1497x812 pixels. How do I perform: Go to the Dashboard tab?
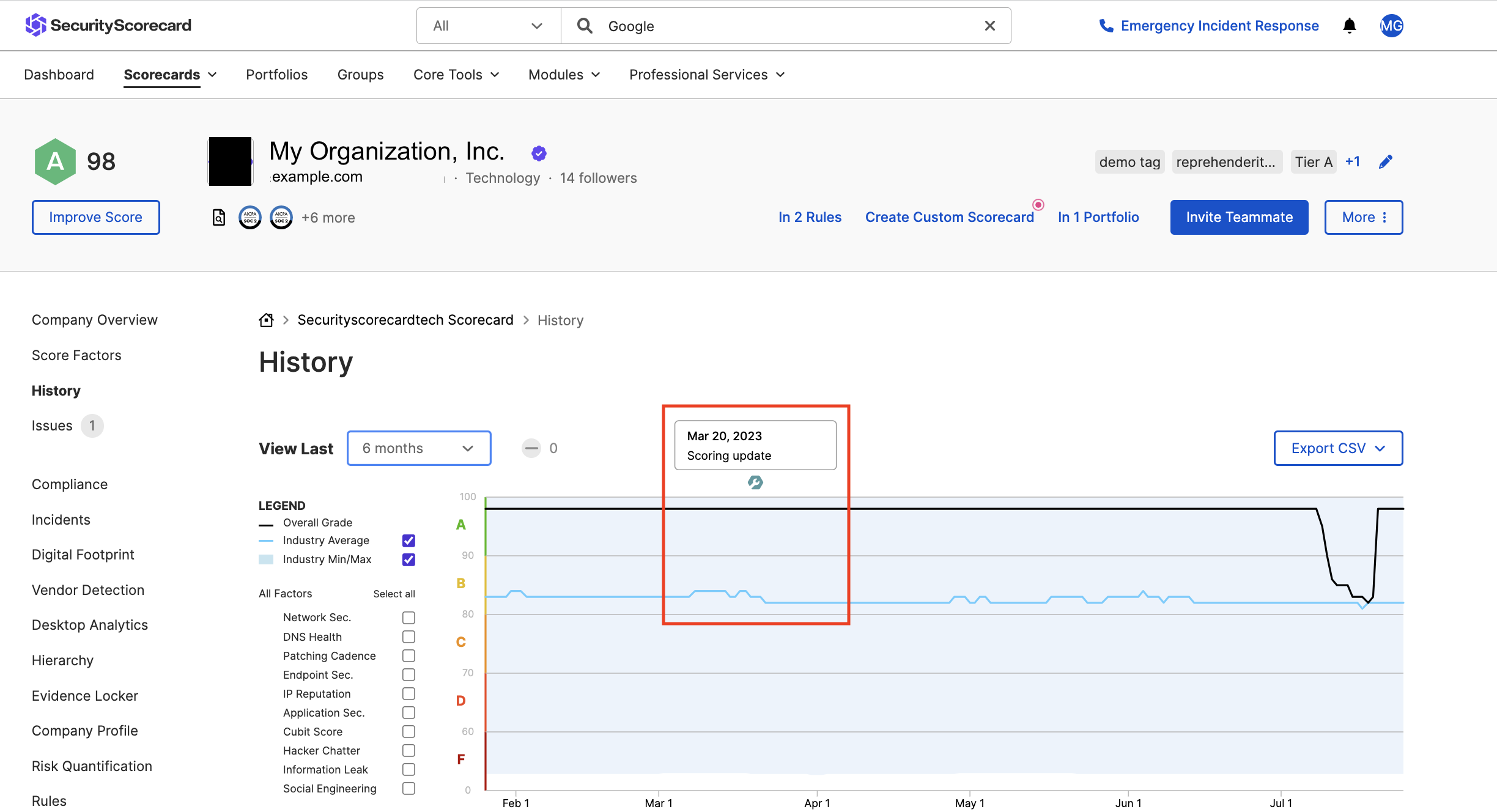[59, 75]
